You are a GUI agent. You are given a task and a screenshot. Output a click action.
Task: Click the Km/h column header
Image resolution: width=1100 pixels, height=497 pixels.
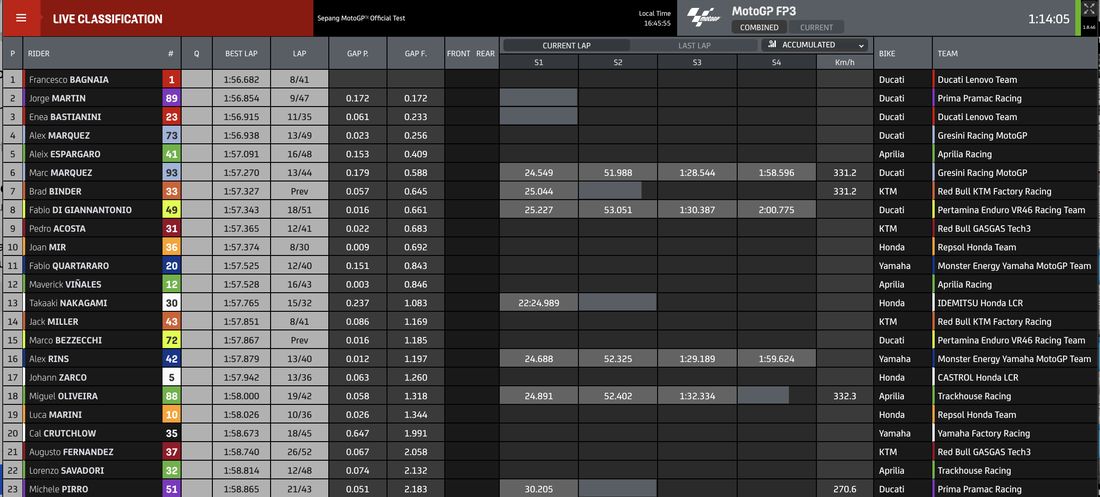[x=845, y=62]
